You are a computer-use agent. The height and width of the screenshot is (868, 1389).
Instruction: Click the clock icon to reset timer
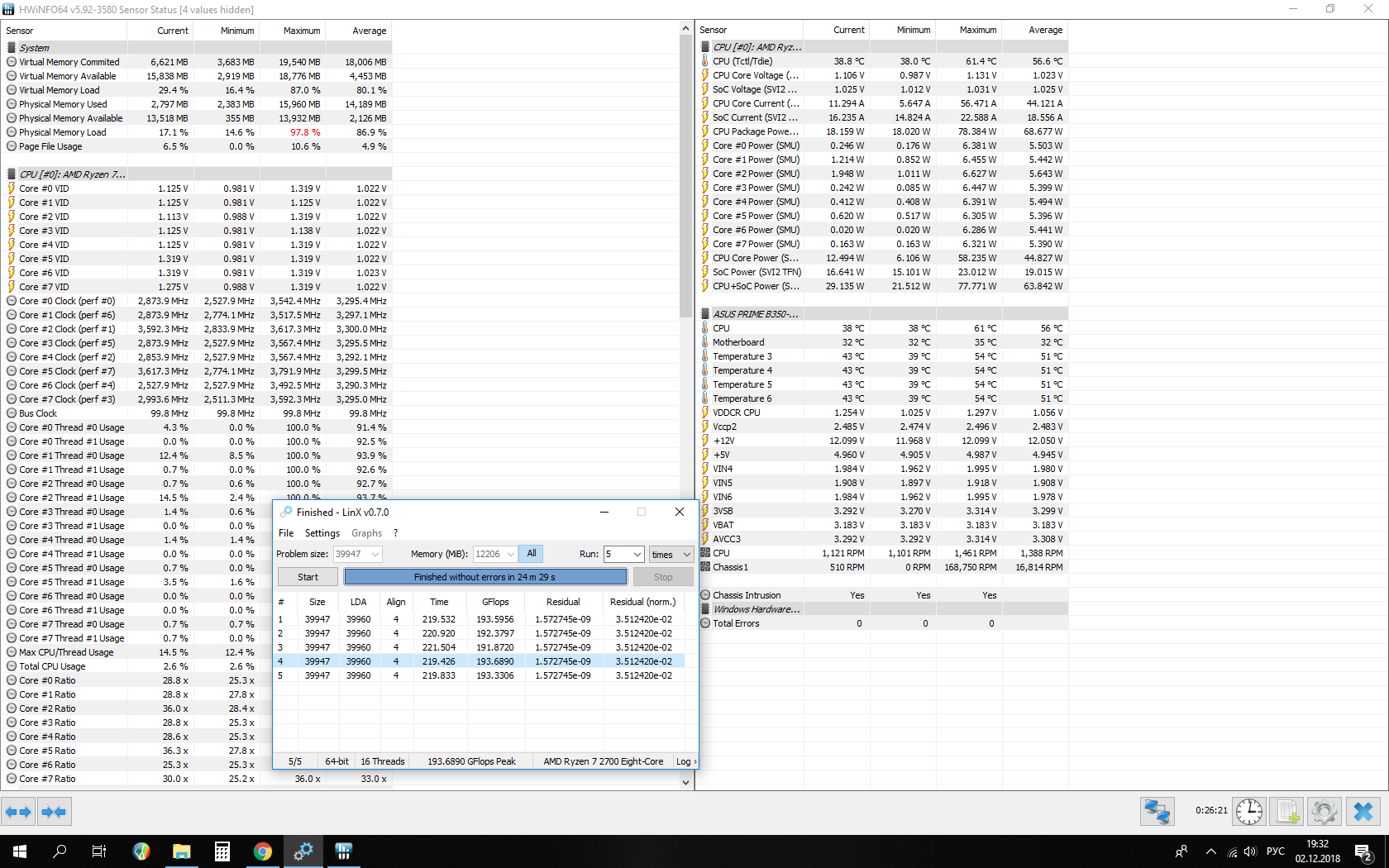[1249, 812]
